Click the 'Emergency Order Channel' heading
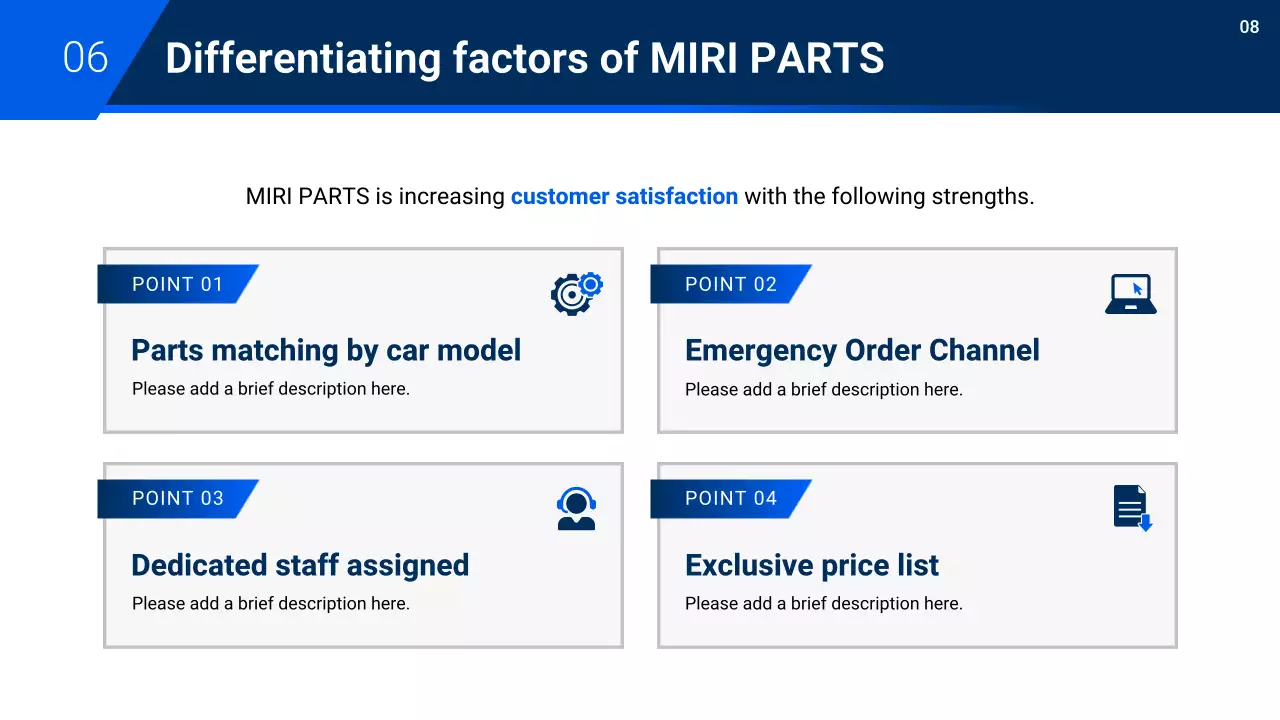 [x=862, y=350]
